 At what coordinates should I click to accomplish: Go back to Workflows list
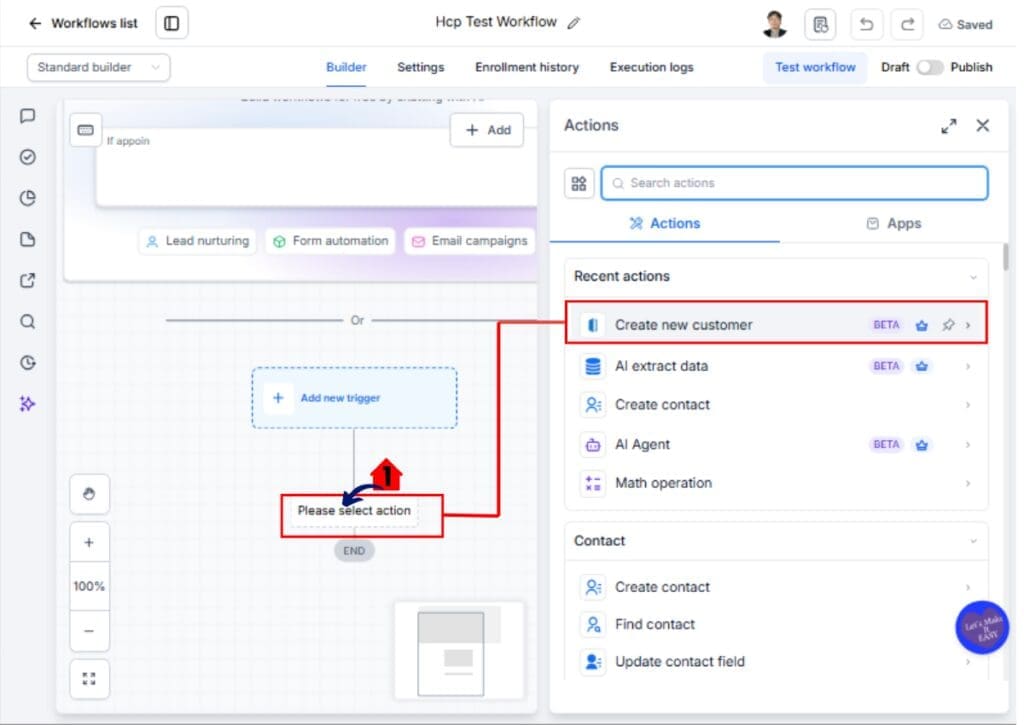[83, 24]
